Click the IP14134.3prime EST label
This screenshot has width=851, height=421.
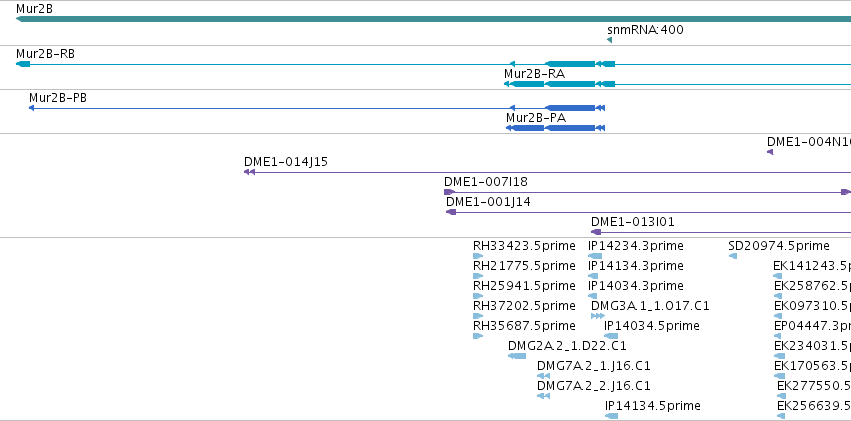coord(636,266)
